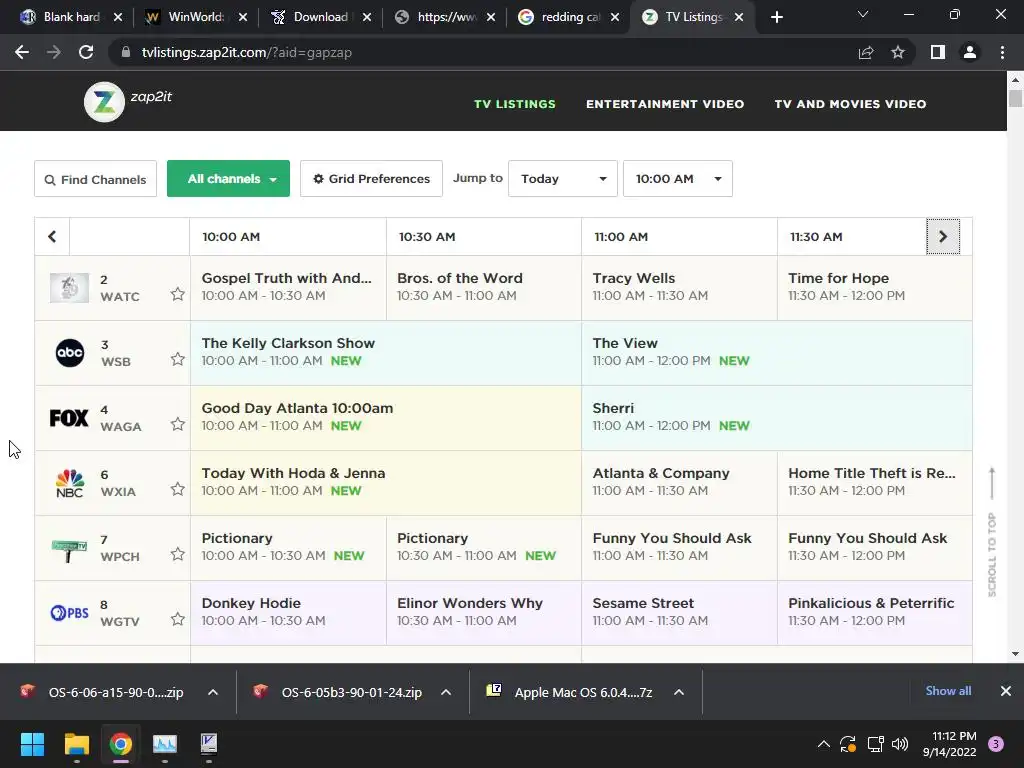Click Show all downloads

[948, 691]
